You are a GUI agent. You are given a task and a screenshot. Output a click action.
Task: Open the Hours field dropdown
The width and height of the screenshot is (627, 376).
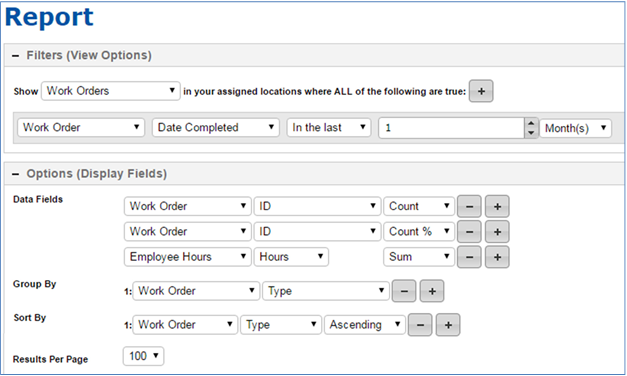pos(291,257)
